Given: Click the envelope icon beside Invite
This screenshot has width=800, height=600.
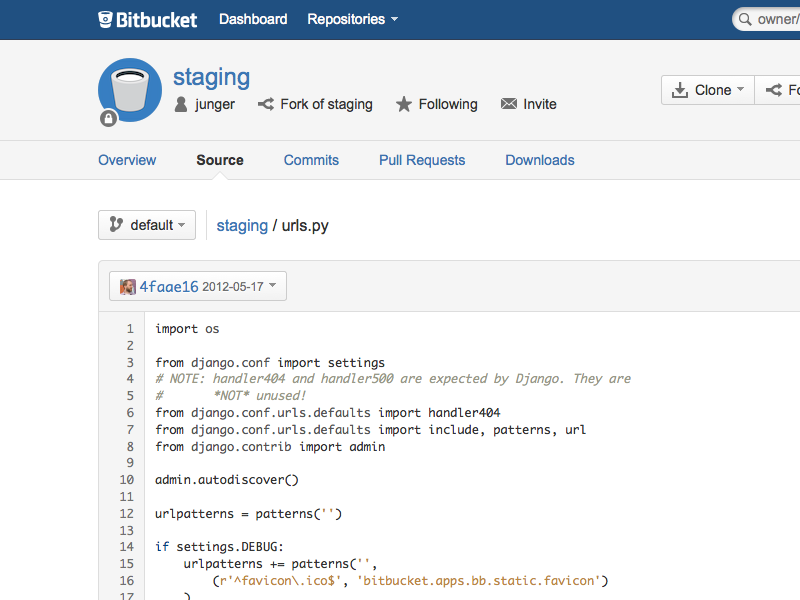Looking at the screenshot, I should (508, 104).
